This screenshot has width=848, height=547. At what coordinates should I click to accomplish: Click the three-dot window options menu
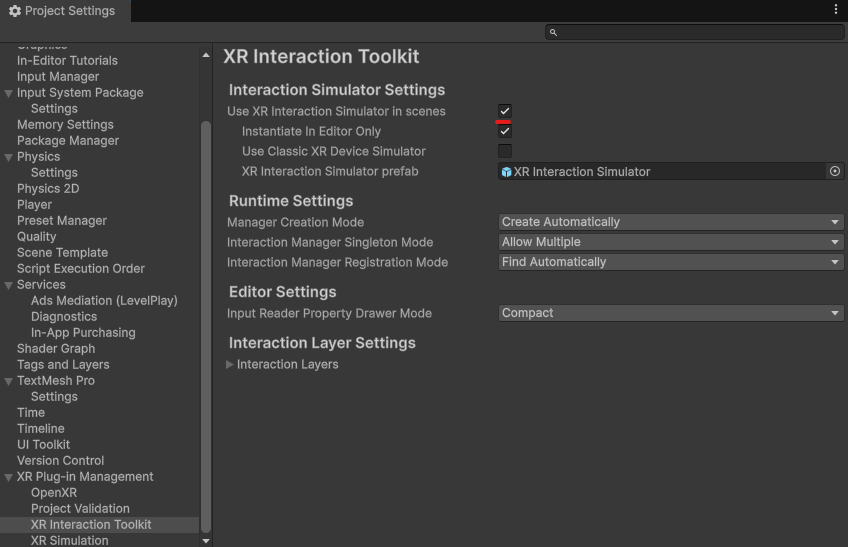click(x=836, y=10)
